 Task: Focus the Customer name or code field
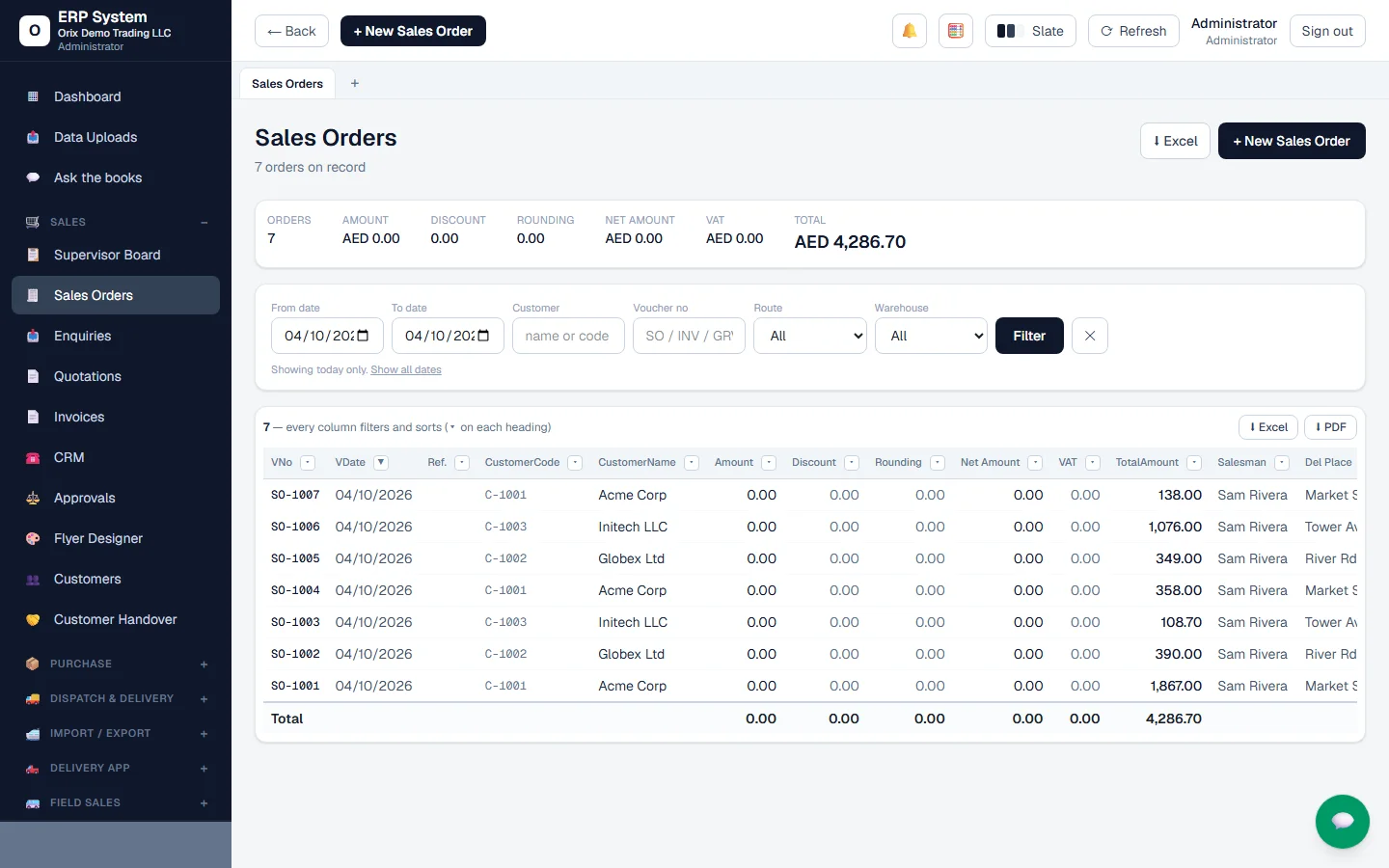pos(568,336)
